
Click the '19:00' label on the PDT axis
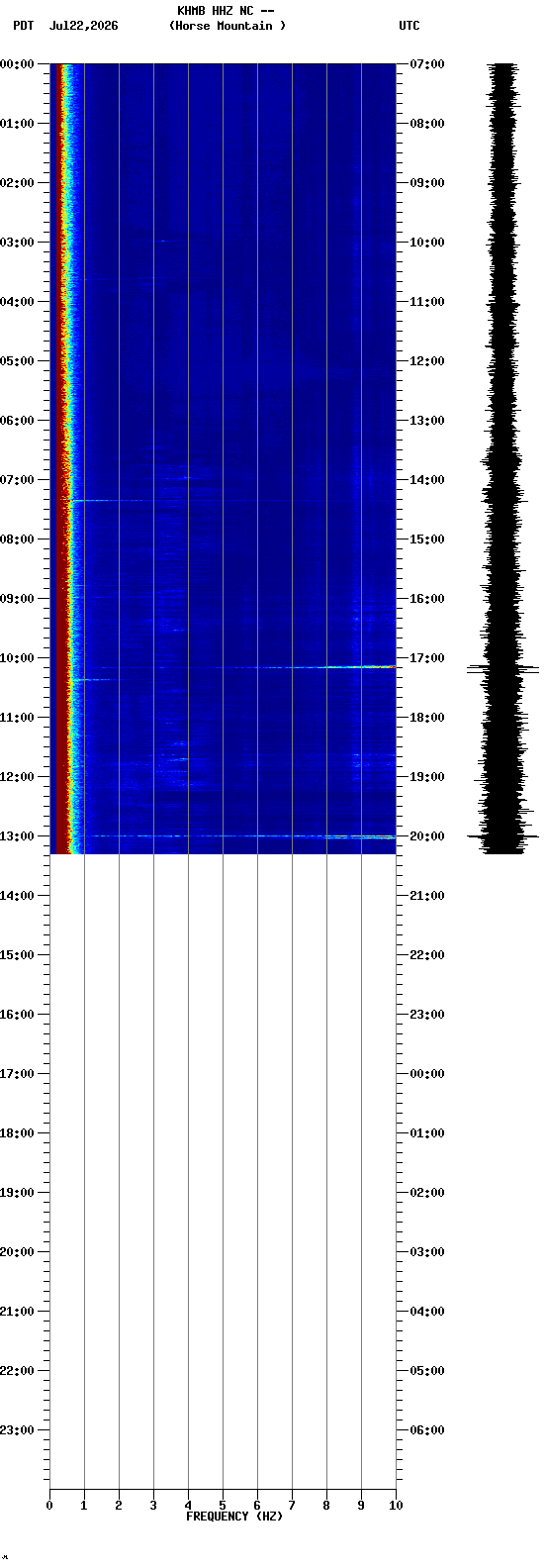click(x=17, y=1193)
